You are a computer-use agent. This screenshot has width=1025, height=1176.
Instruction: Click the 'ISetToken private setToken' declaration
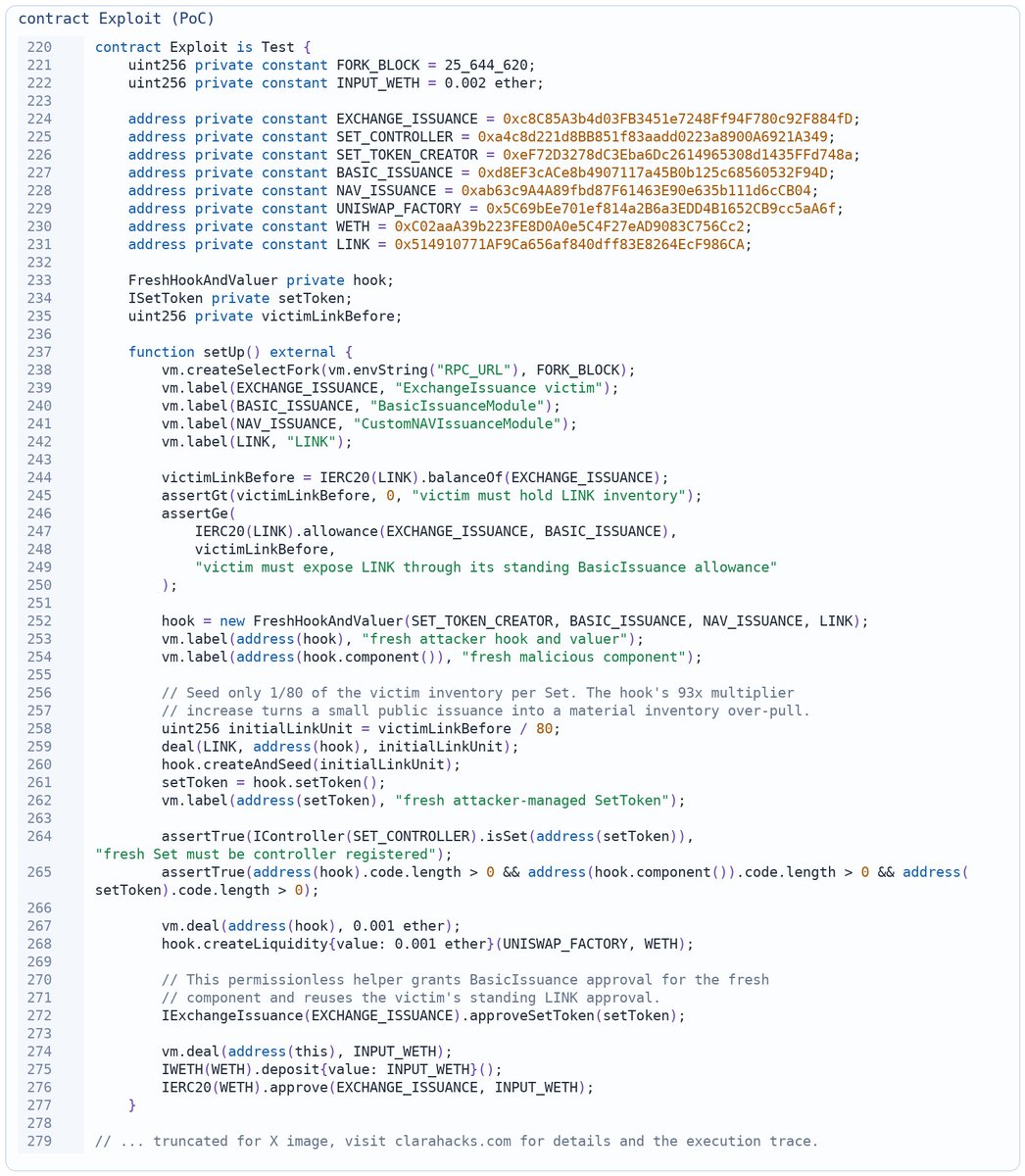point(239,298)
